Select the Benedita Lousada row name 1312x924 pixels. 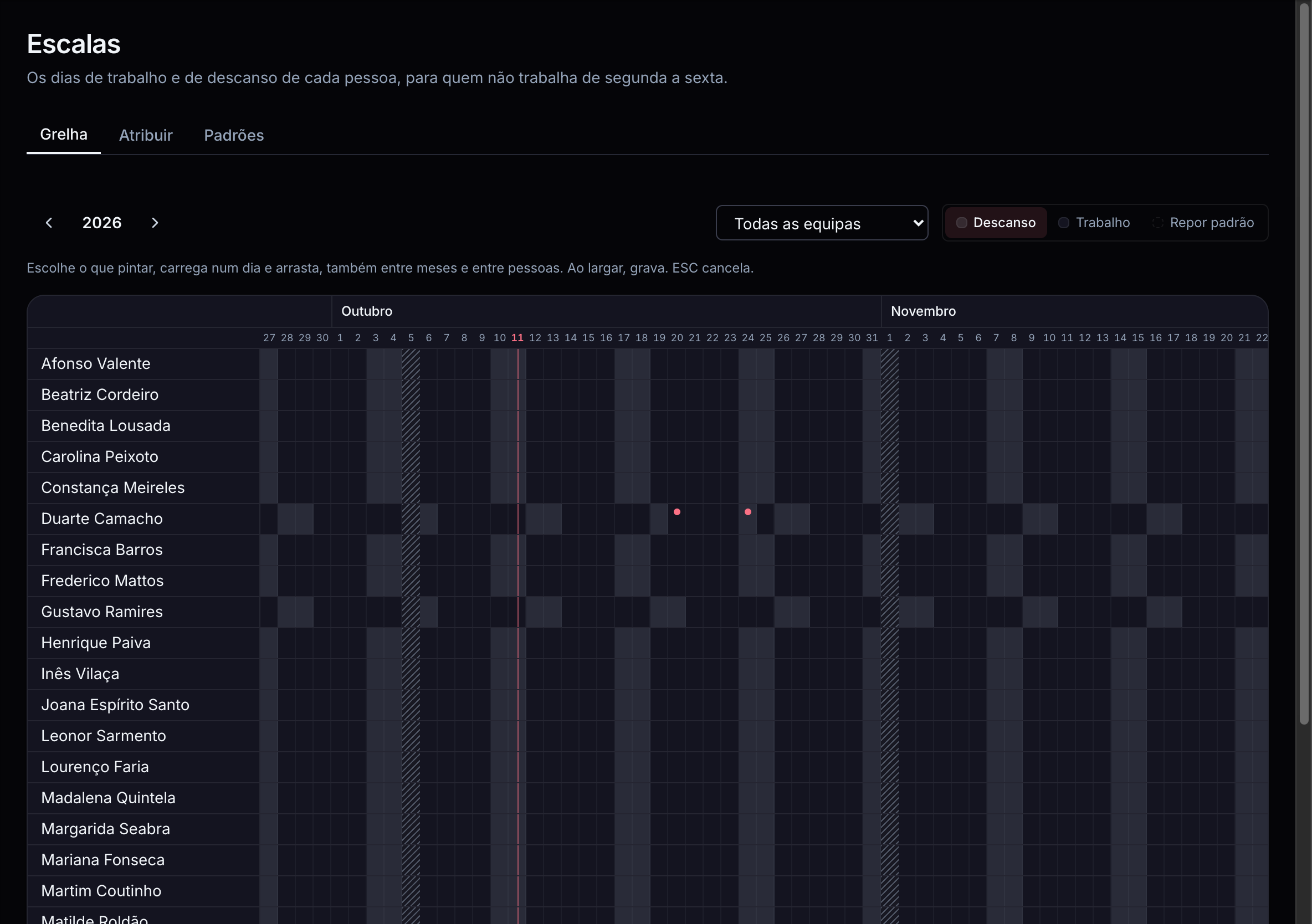point(106,425)
